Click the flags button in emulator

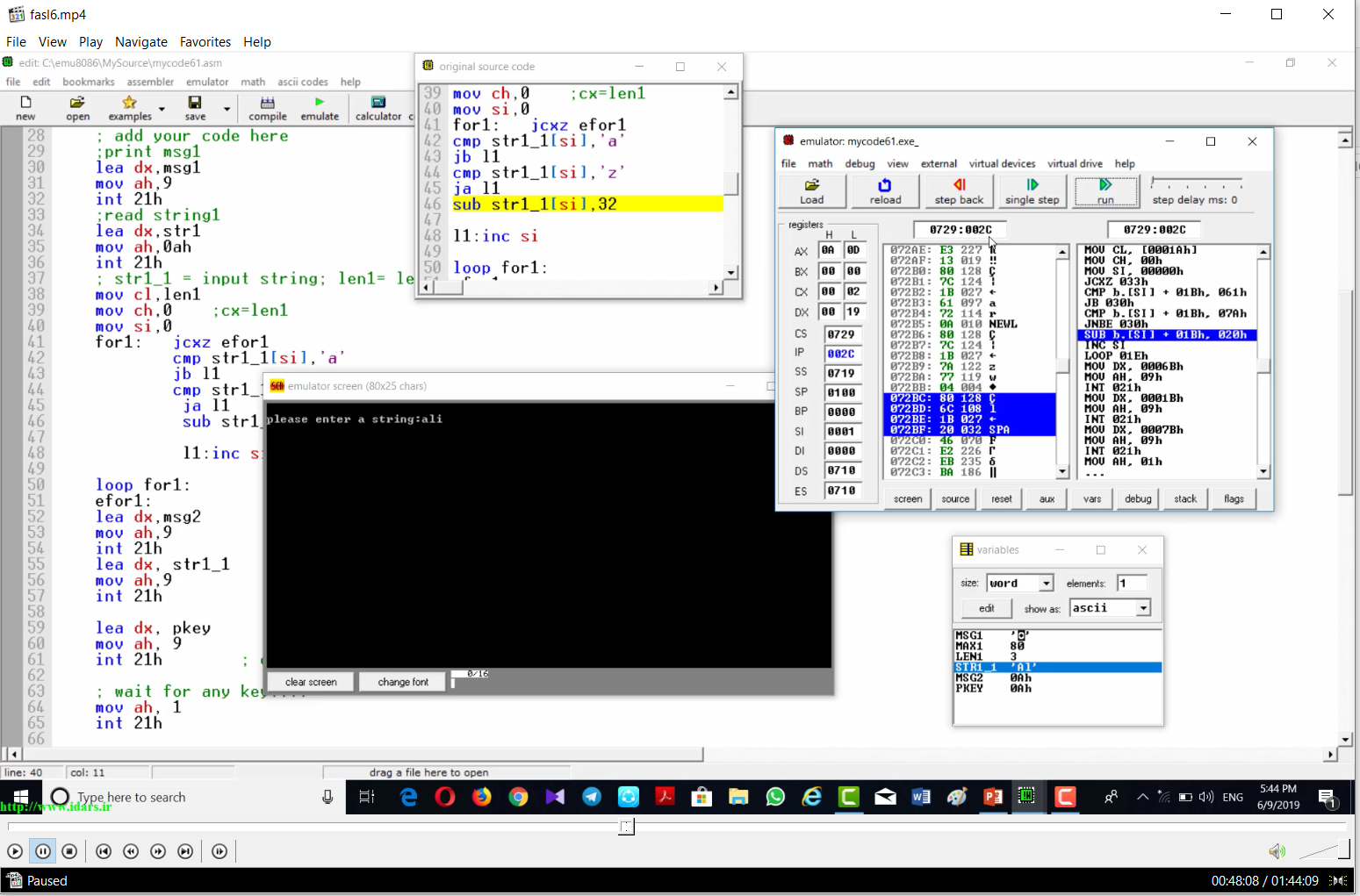[1234, 498]
